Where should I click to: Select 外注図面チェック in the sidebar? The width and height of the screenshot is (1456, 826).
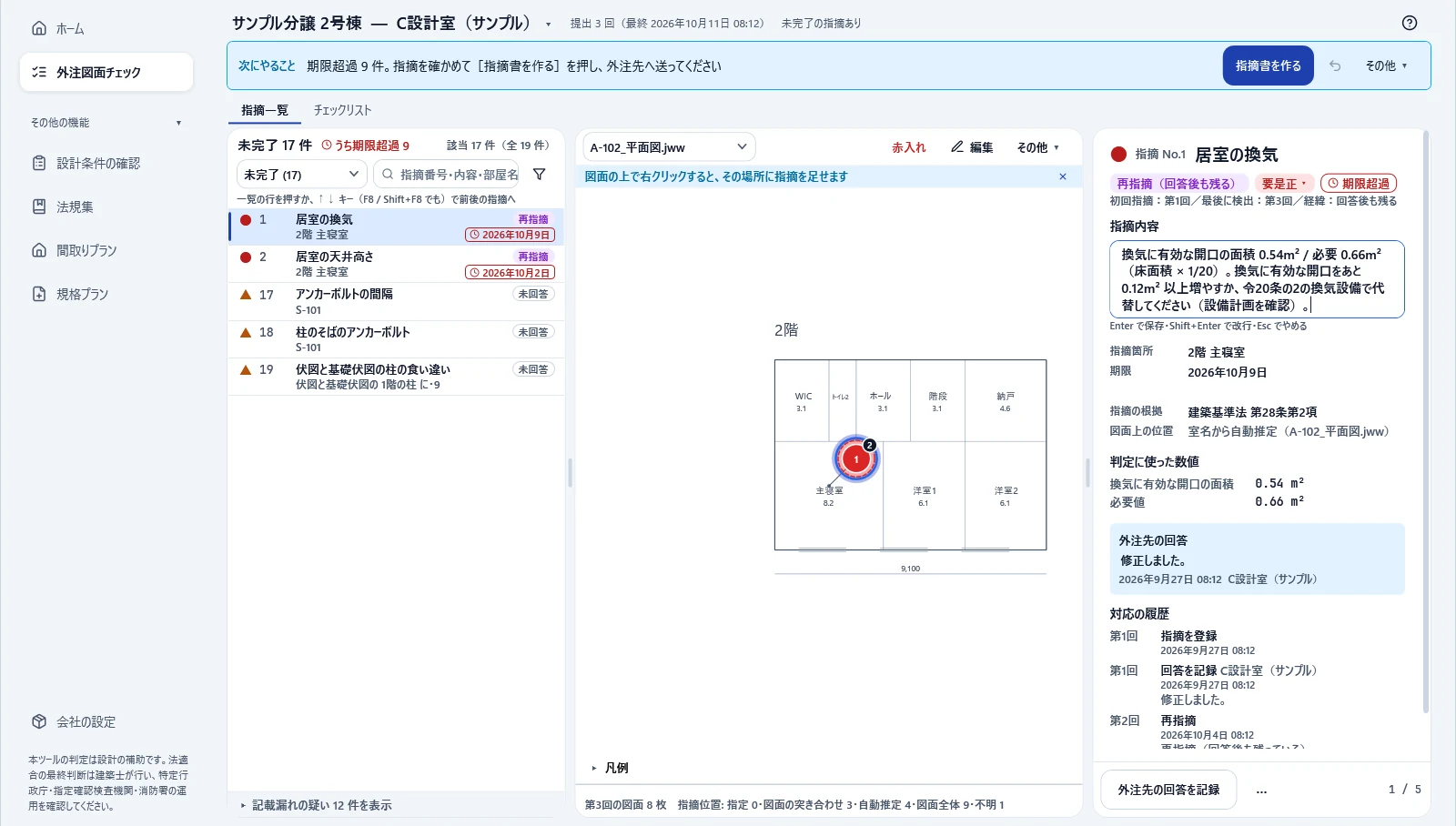pyautogui.click(x=106, y=72)
